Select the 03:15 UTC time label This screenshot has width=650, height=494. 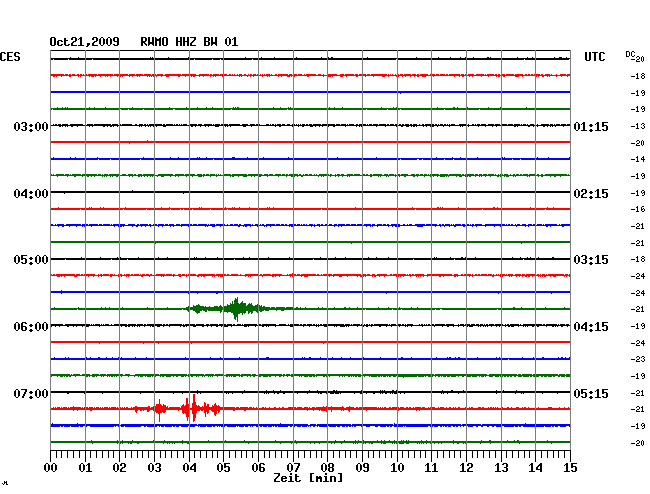tap(591, 260)
